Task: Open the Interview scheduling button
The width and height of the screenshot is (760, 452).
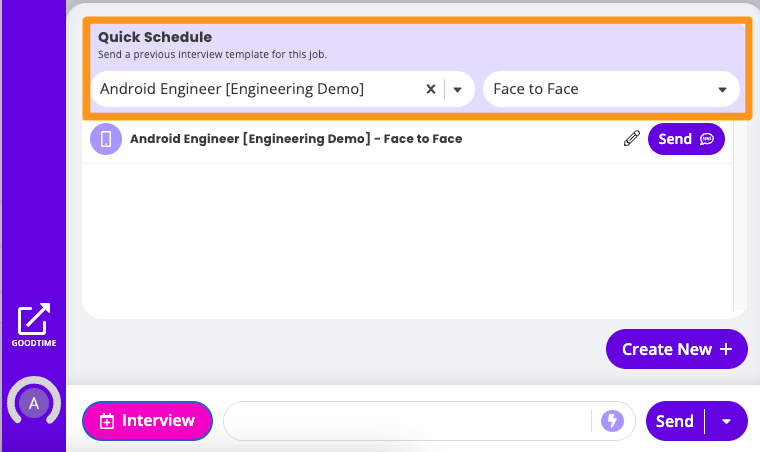Action: click(147, 421)
